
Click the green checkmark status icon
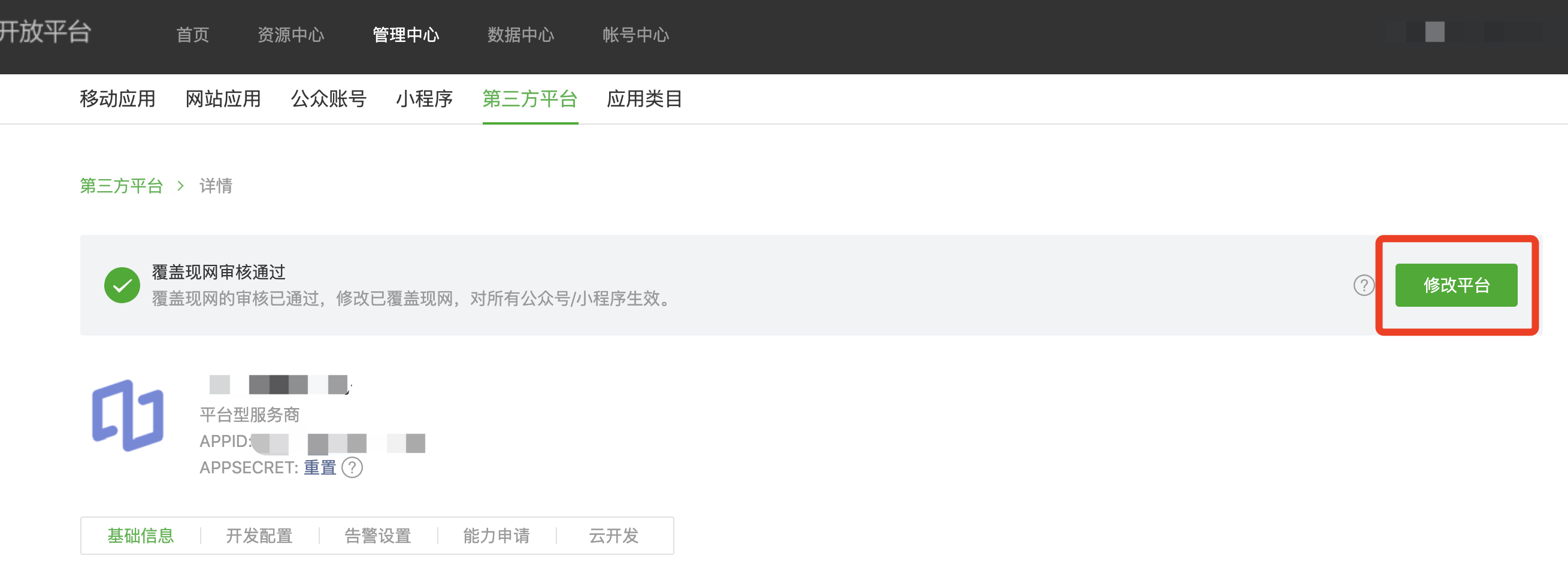pos(122,285)
